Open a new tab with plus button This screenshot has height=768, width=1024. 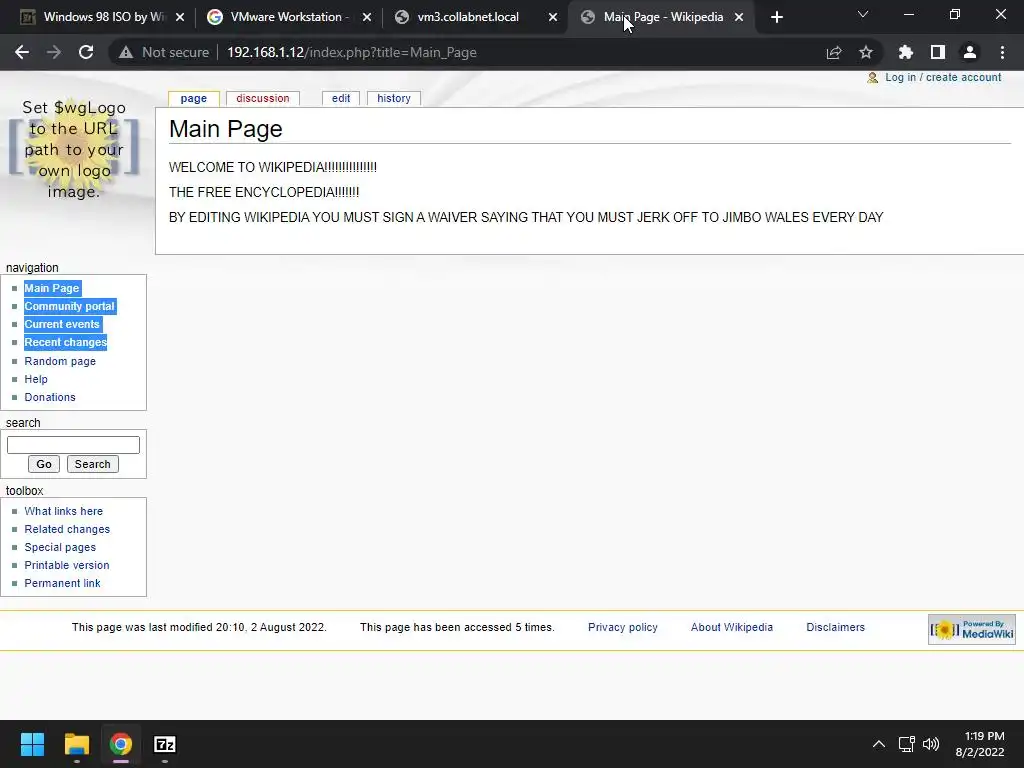click(x=776, y=17)
